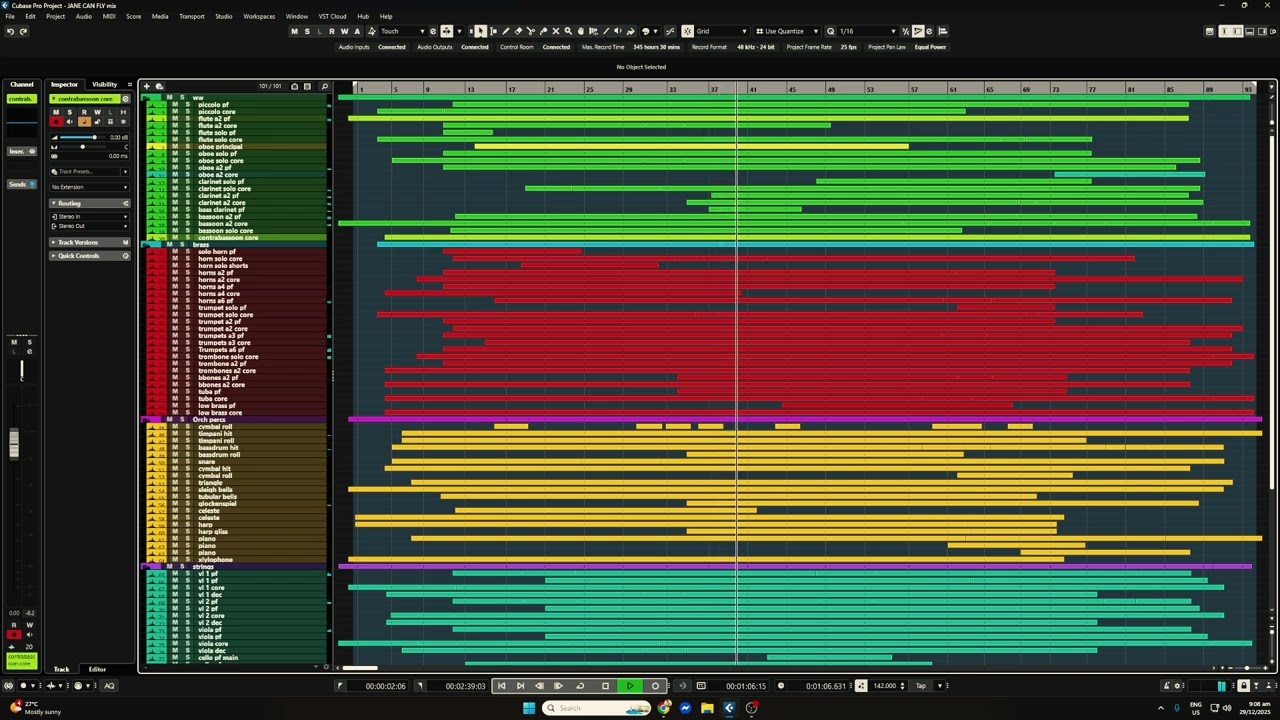Viewport: 1280px width, 720px height.
Task: Select the Play speaker tool
Action: [618, 31]
